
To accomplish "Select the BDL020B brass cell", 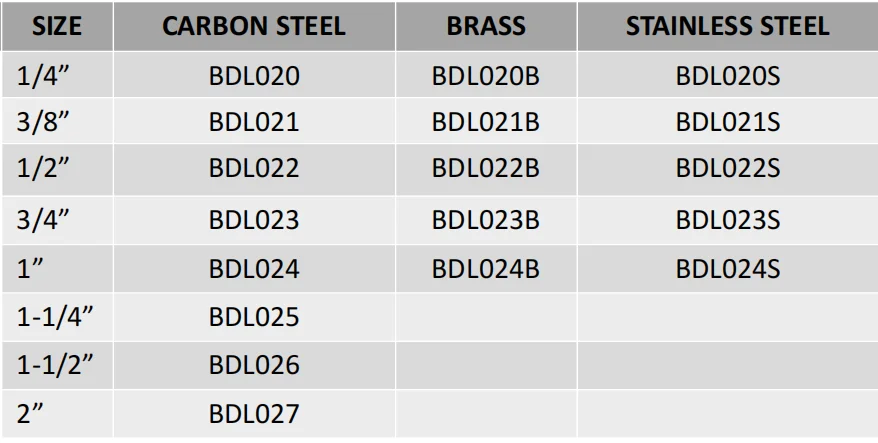I will tap(486, 75).
